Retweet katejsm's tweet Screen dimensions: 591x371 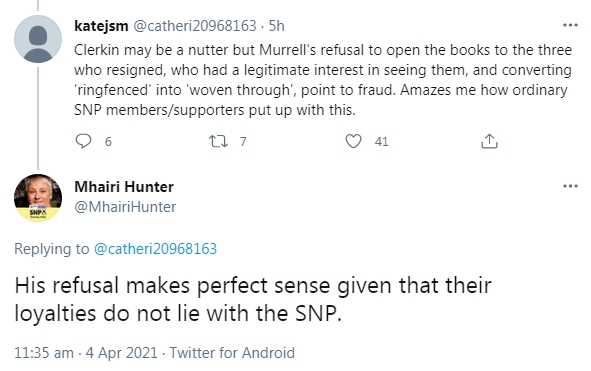pos(218,141)
